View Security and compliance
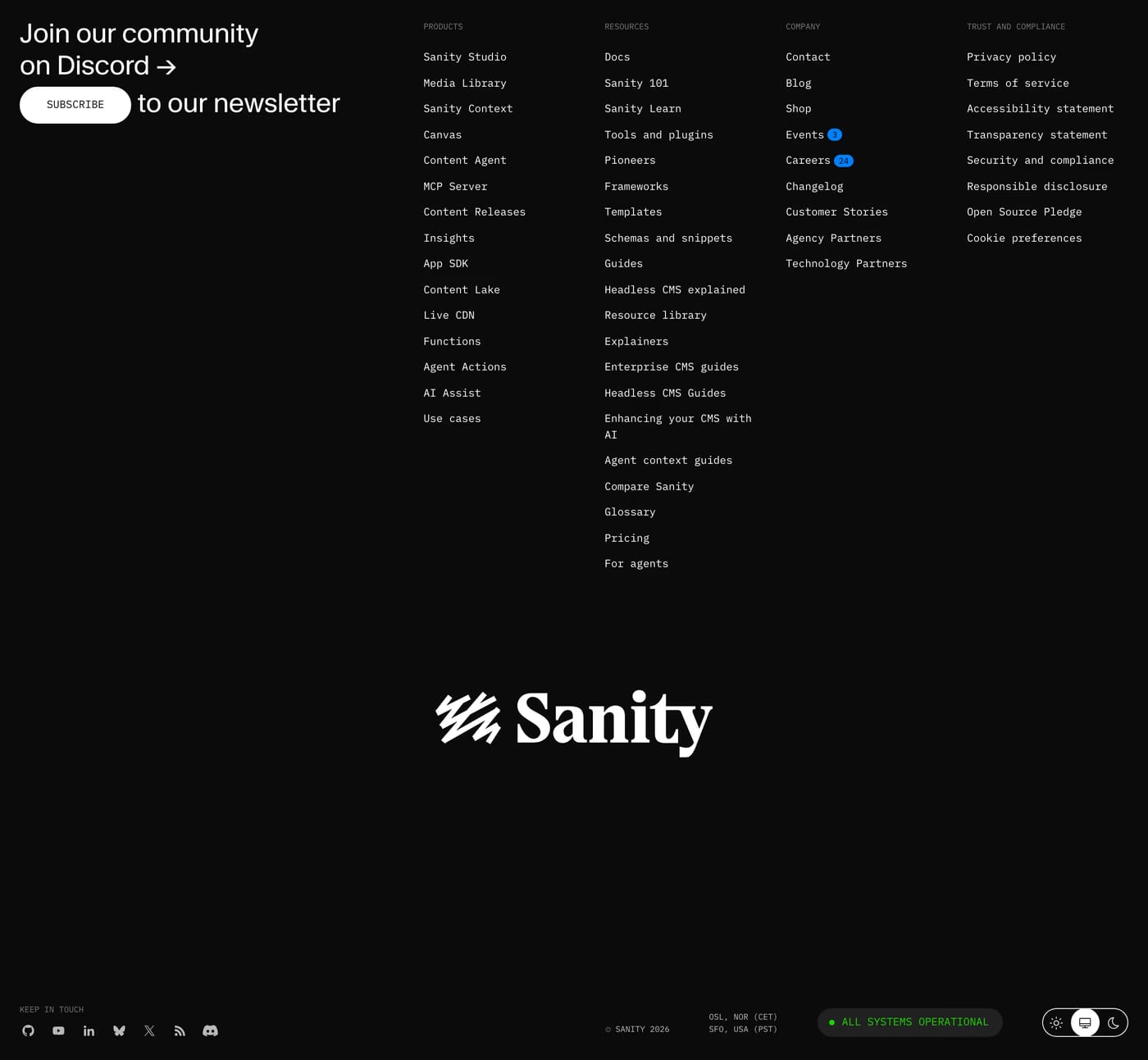Screen dimensions: 1148x1060 (x=1041, y=160)
